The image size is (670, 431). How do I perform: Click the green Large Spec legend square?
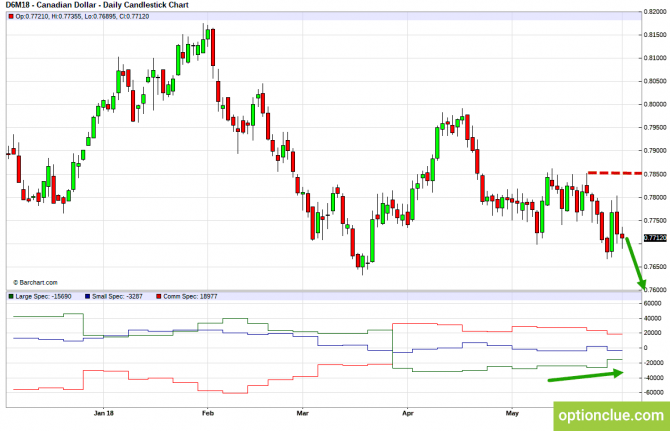pyautogui.click(x=11, y=296)
